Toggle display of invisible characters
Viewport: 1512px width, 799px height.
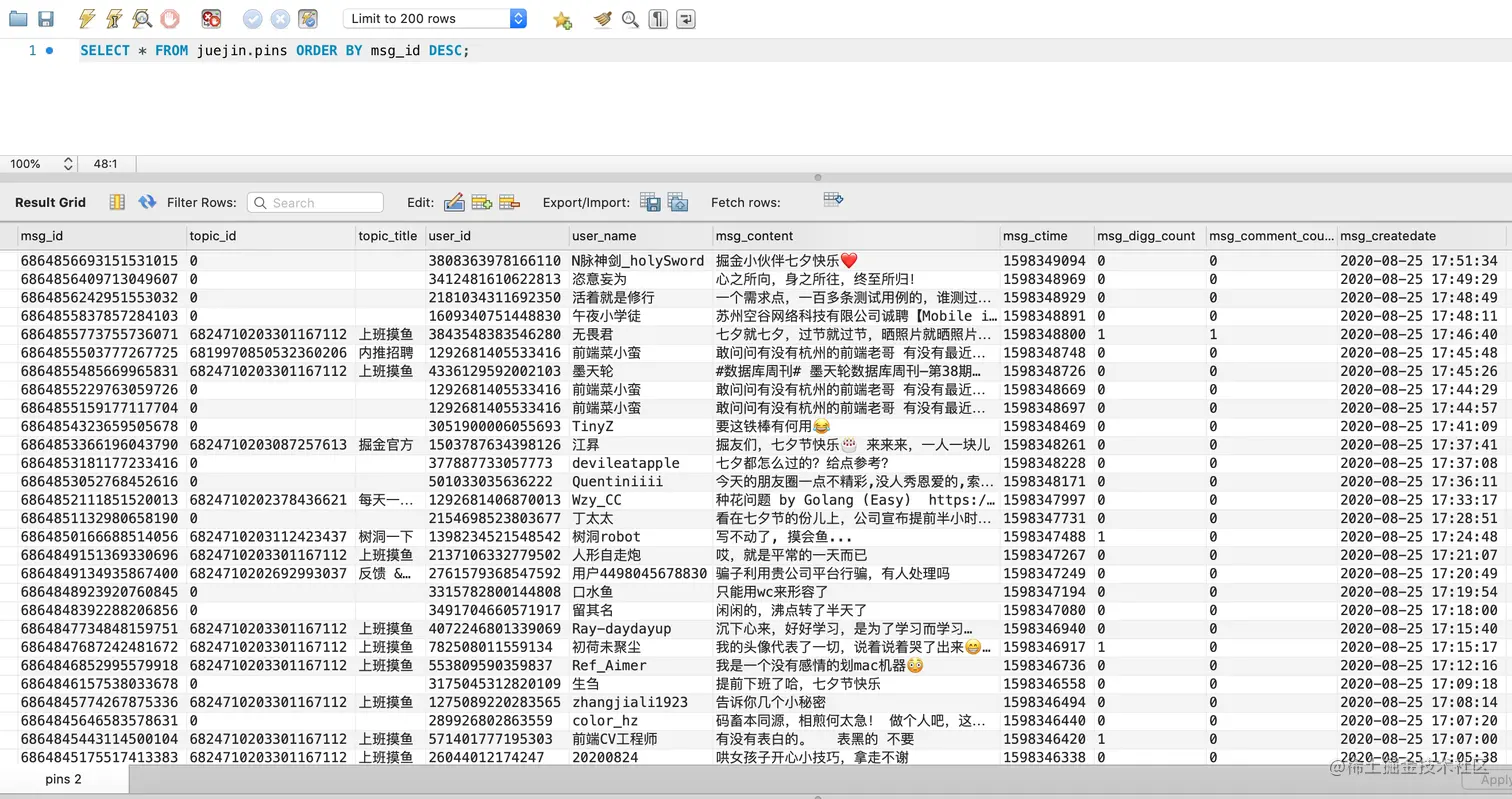658,19
